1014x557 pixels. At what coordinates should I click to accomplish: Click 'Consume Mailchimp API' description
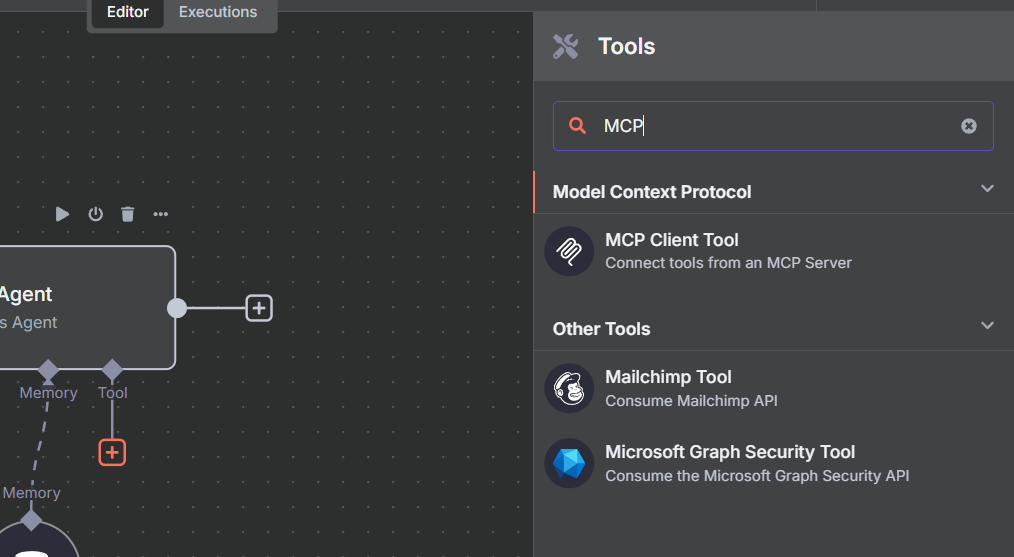click(691, 400)
